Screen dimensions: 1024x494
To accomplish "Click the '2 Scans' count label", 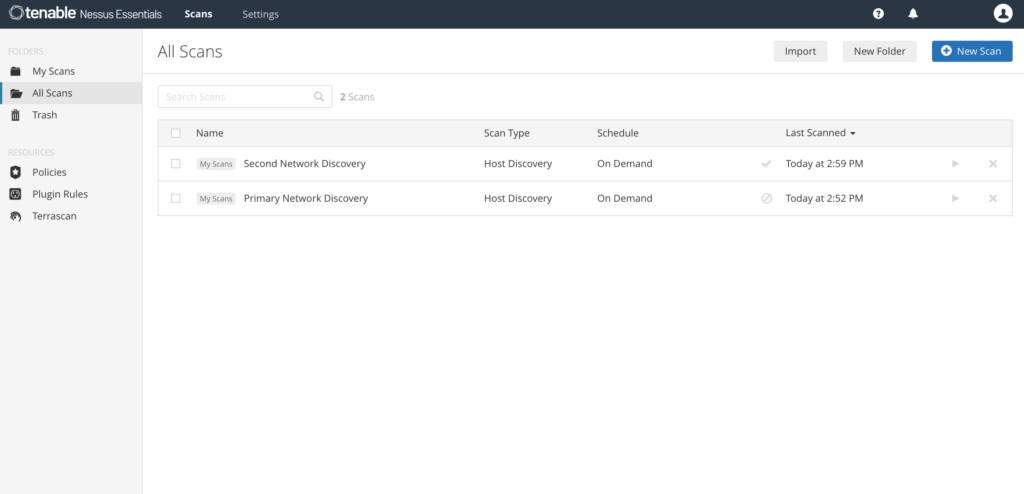I will [357, 97].
